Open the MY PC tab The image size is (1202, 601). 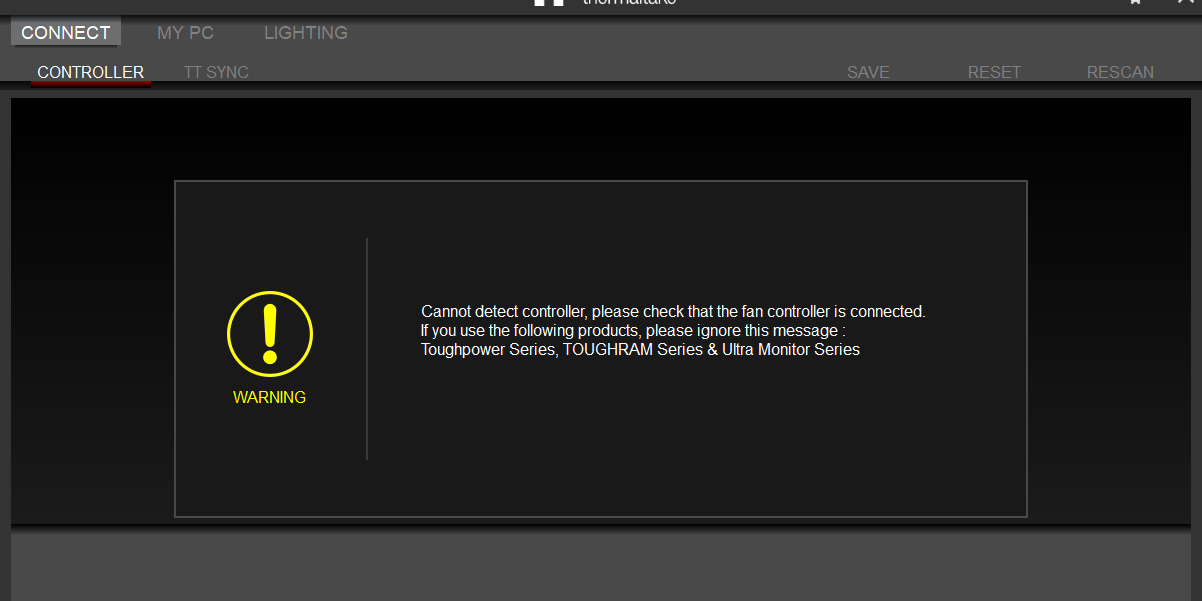[x=185, y=33]
